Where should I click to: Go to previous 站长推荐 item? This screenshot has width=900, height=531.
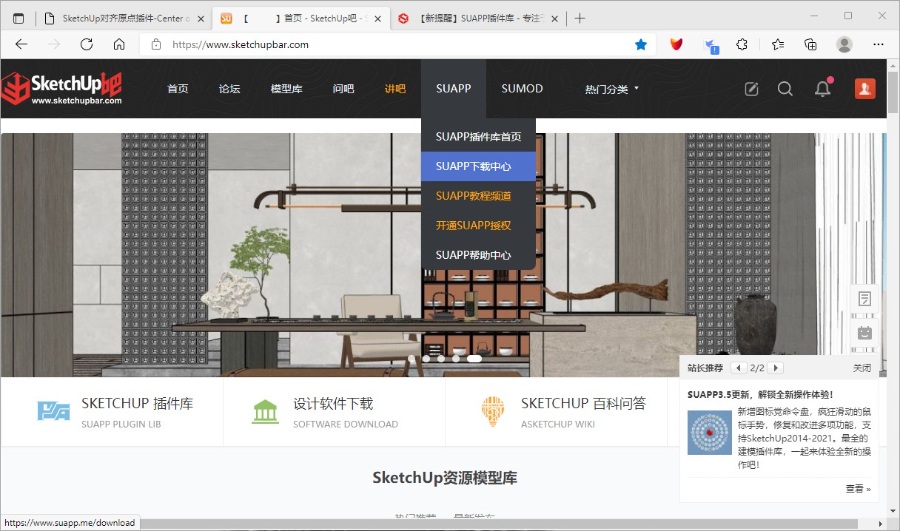coord(738,368)
